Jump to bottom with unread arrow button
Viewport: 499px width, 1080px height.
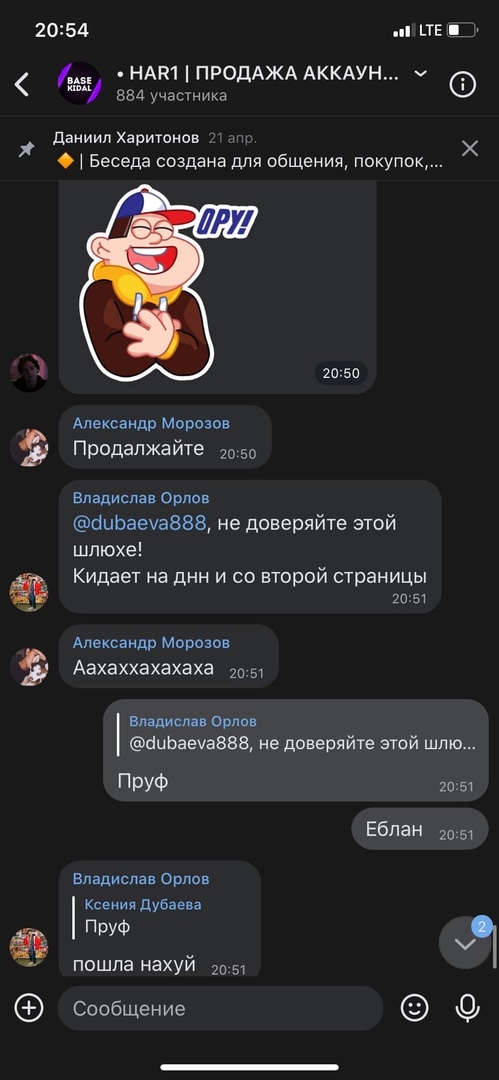coord(465,943)
